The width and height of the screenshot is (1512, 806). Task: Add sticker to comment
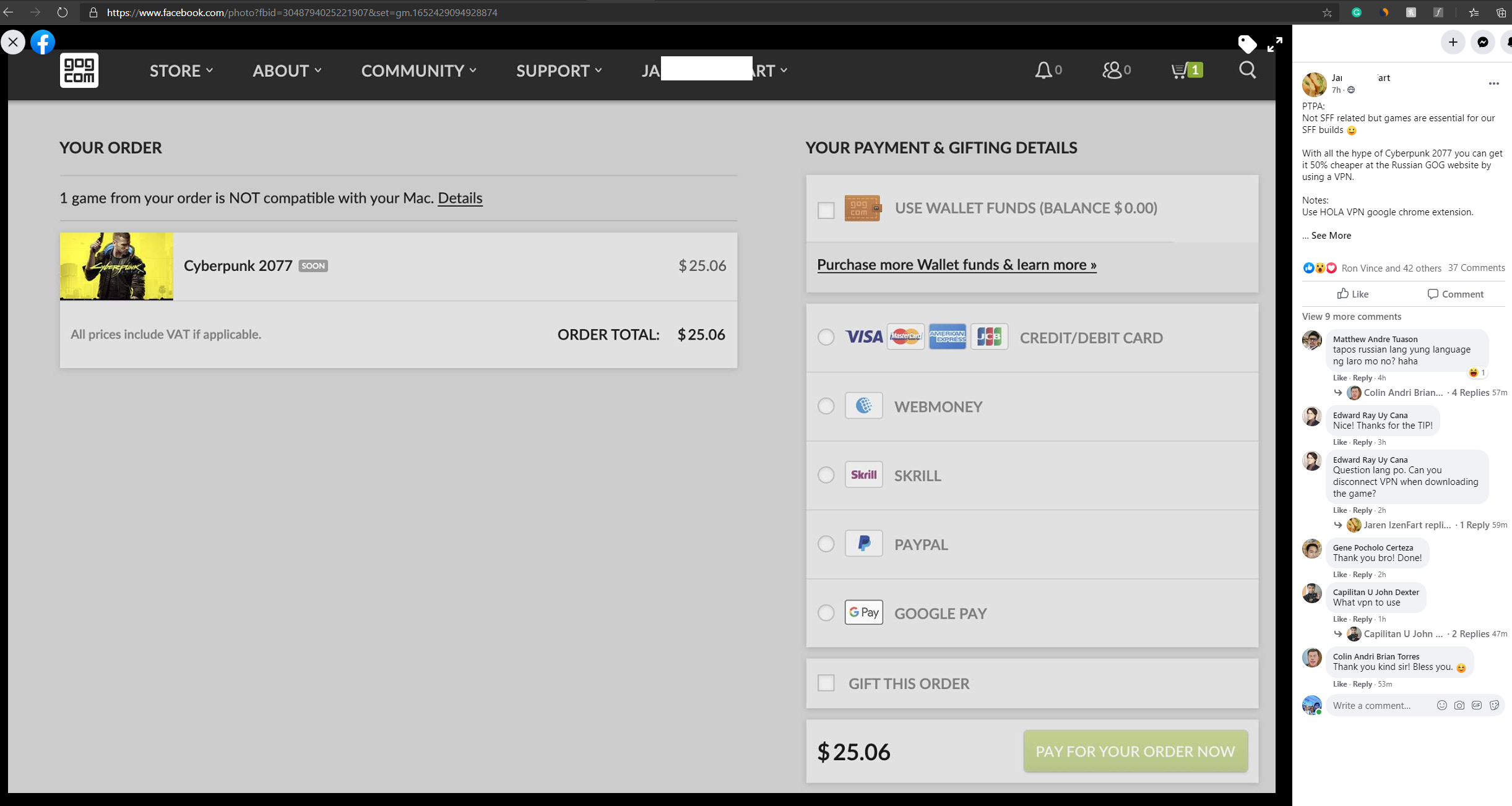[1494, 705]
